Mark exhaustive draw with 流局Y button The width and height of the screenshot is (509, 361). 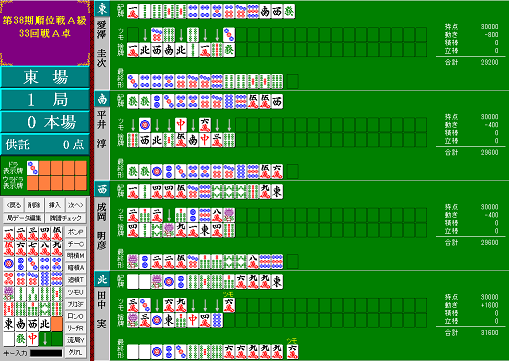click(x=76, y=340)
